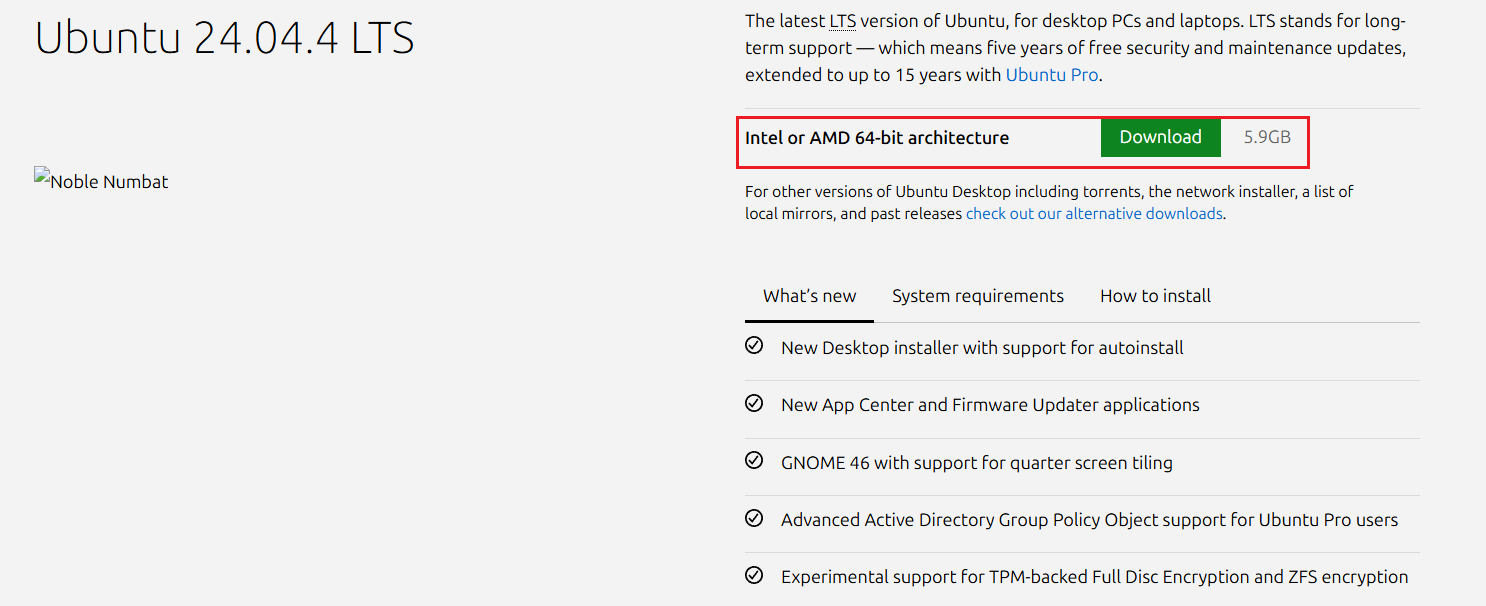Click the checkmark icon beside Experimental TPM-backed support

(x=754, y=576)
